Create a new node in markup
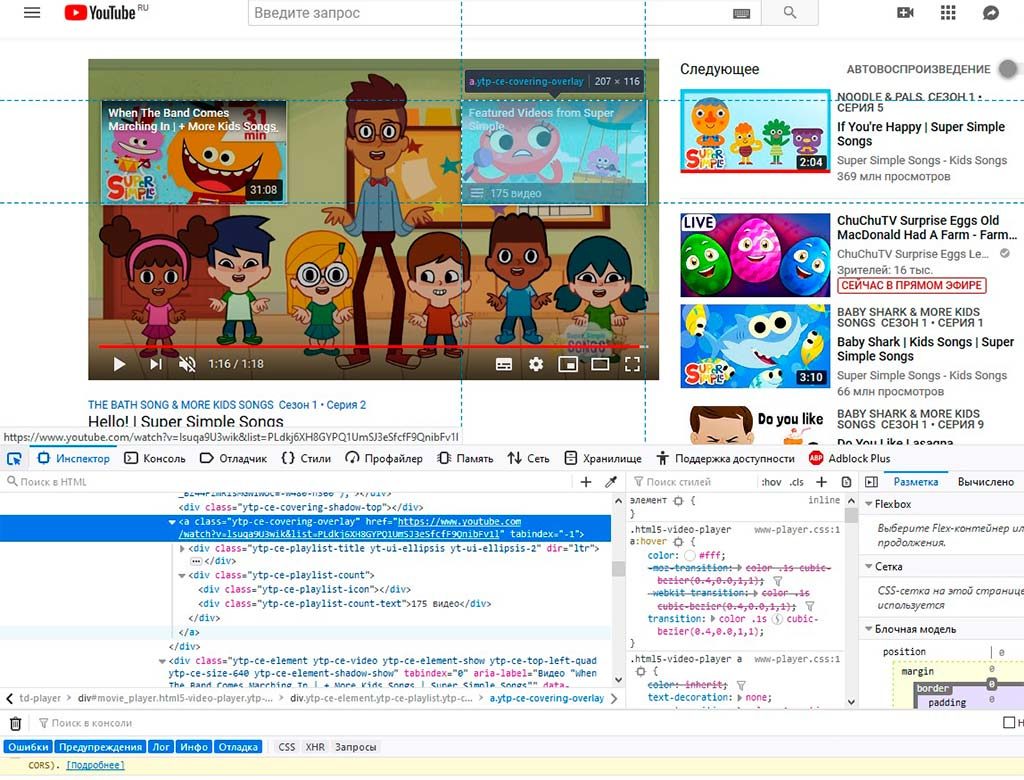The width and height of the screenshot is (1024, 780). [x=586, y=481]
